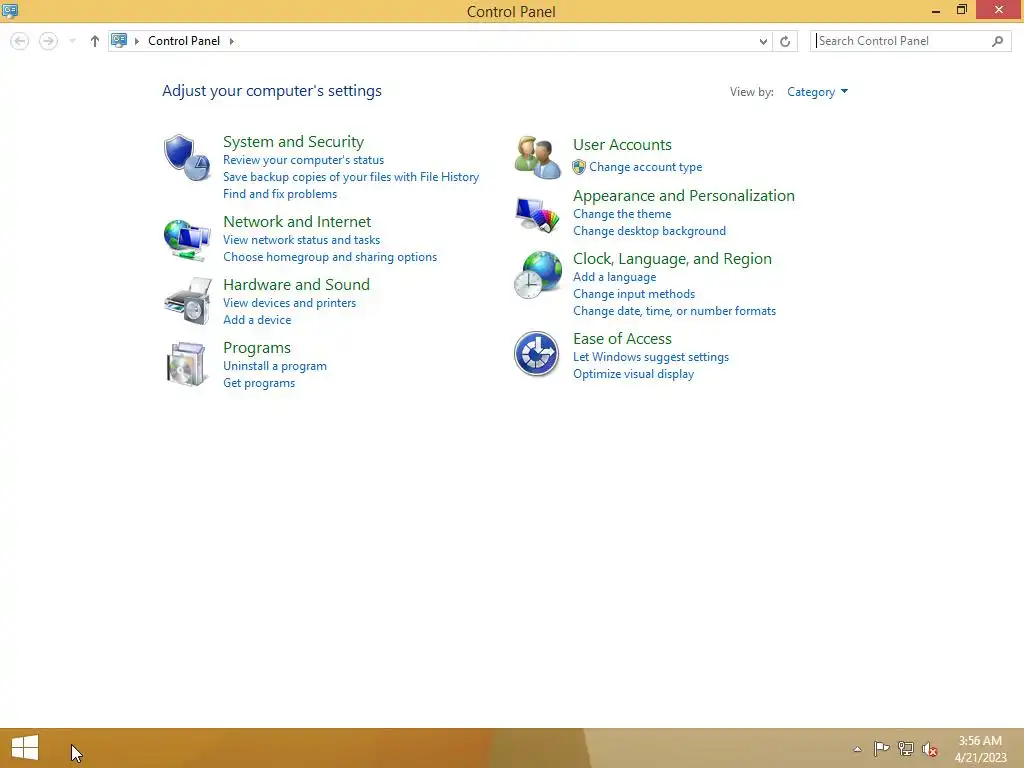The height and width of the screenshot is (768, 1024).
Task: Open Programs heading
Action: pos(257,348)
